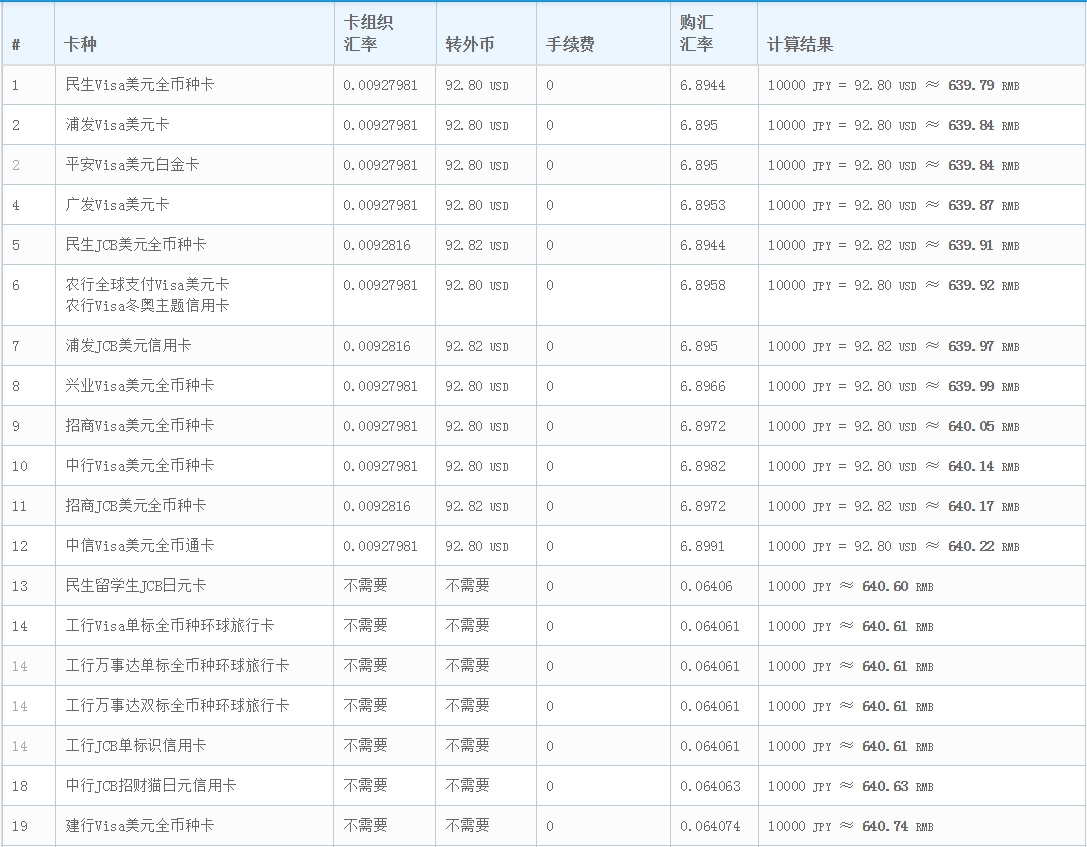Click 不需要 under 转外币 in row 18
Screen dimensions: 1087x847
click(467, 786)
